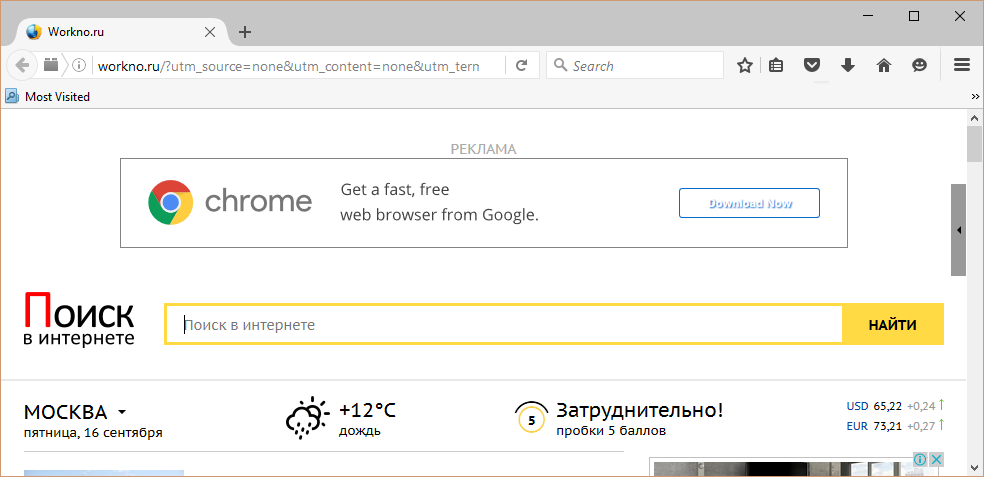984x477 pixels.
Task: Bookmark this page with the star icon
Action: click(745, 66)
